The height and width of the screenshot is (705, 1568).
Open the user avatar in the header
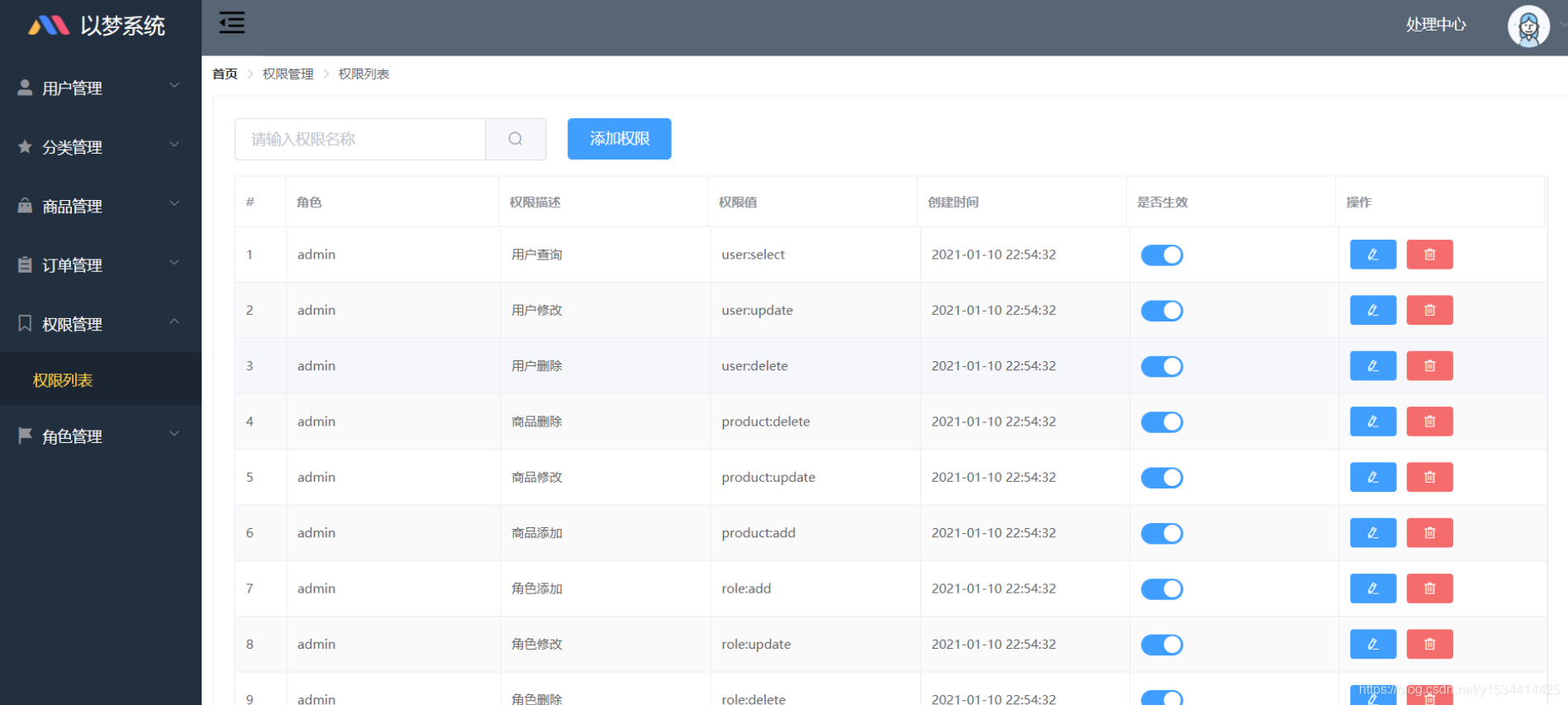(1528, 26)
